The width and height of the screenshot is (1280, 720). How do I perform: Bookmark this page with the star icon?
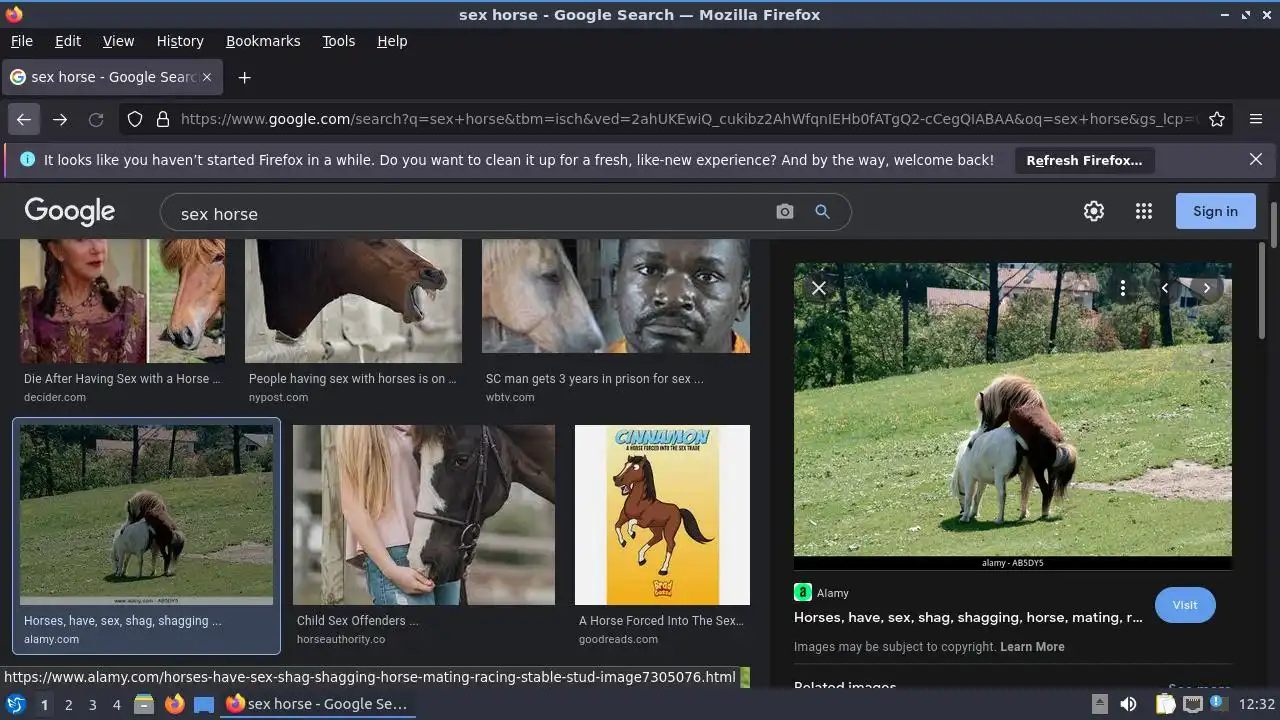tap(1217, 119)
